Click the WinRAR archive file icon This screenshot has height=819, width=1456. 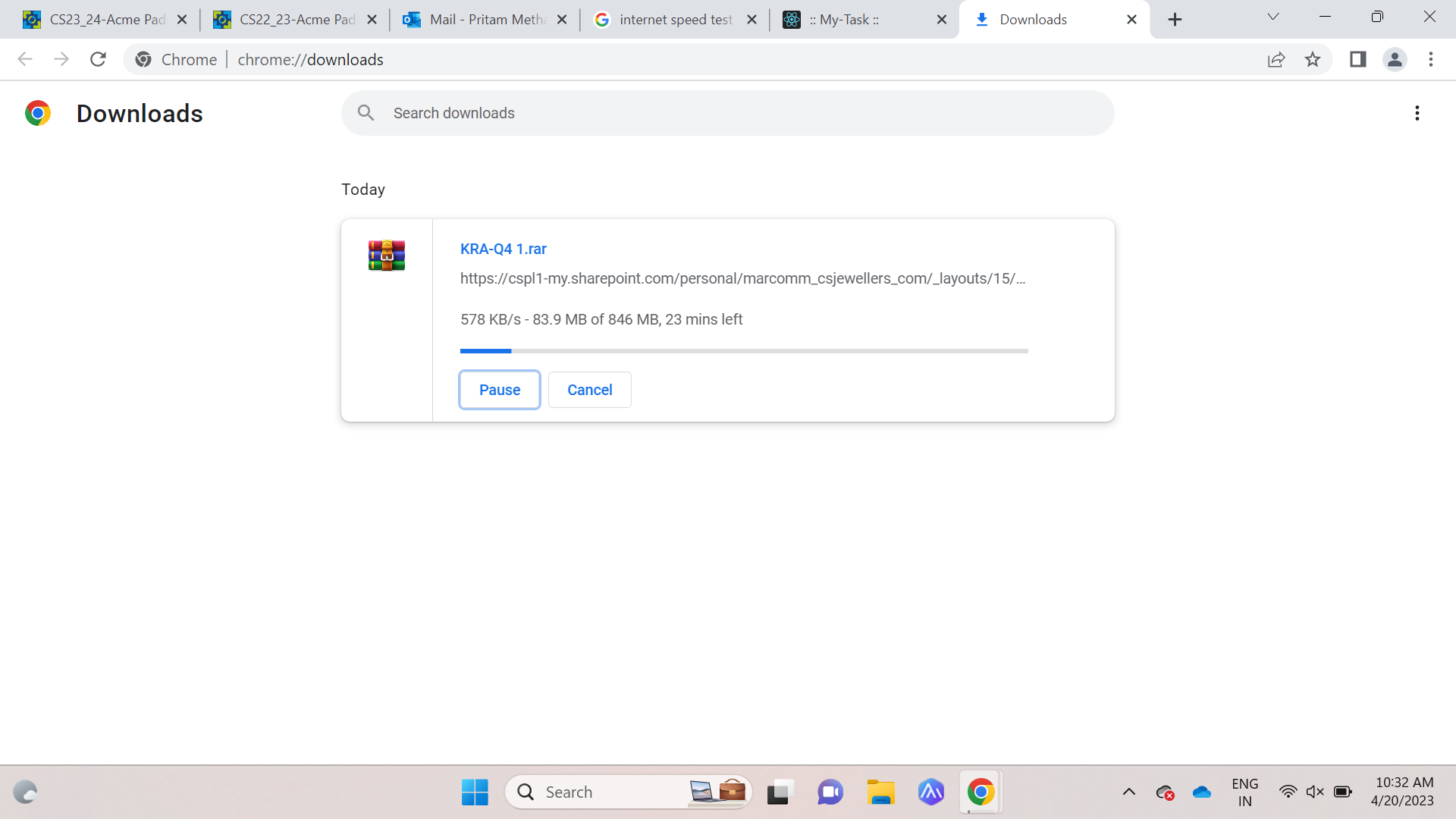[x=387, y=256]
